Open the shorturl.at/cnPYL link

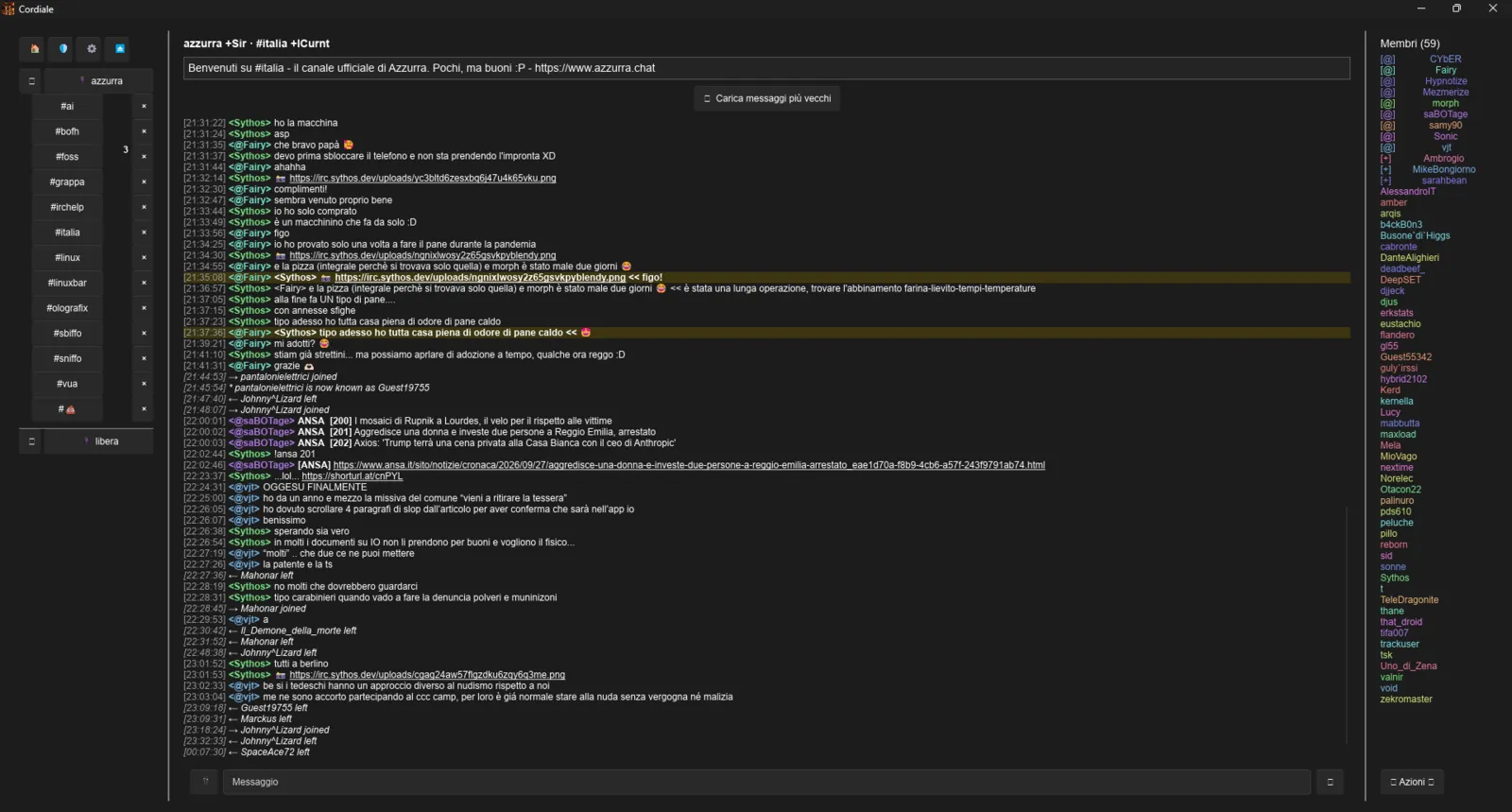click(352, 476)
